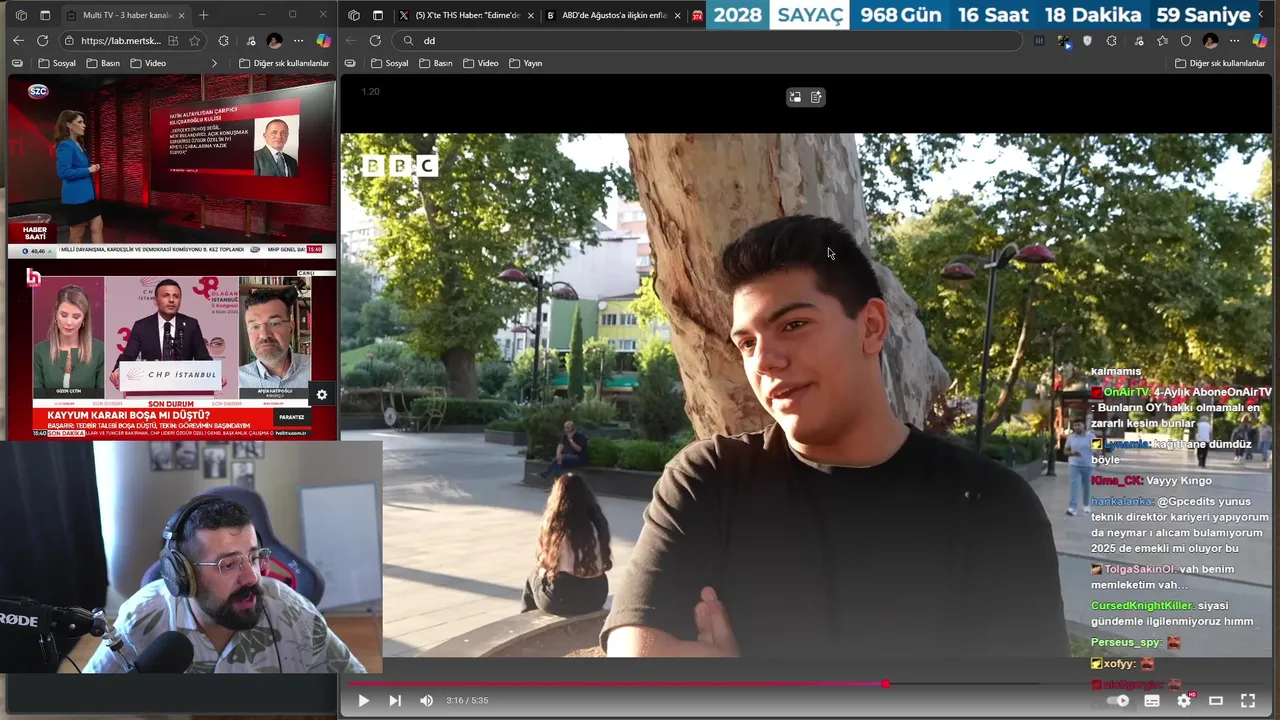Screen dimensions: 1280x720
Task: Open split screen icon in left address bar
Action: point(174,41)
